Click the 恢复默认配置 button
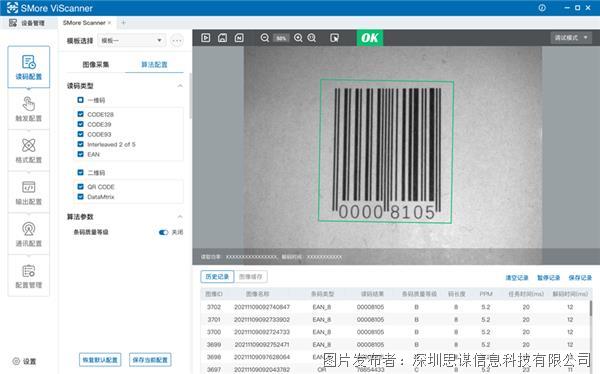Screen dimensions: 600x374 (100, 360)
